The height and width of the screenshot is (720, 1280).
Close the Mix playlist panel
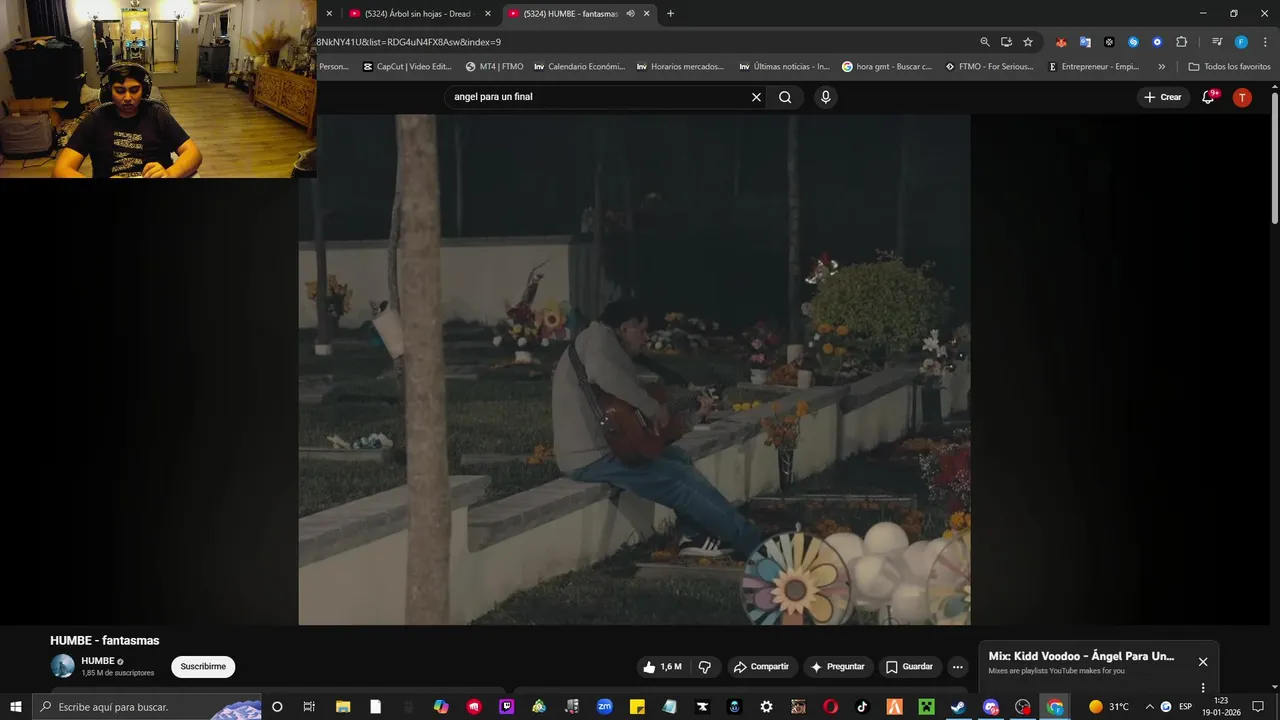(1203, 662)
